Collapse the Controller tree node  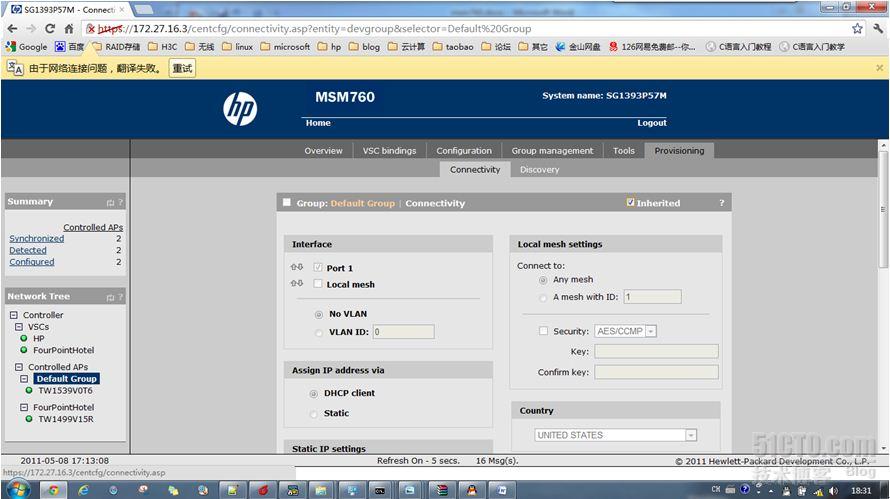coord(14,315)
